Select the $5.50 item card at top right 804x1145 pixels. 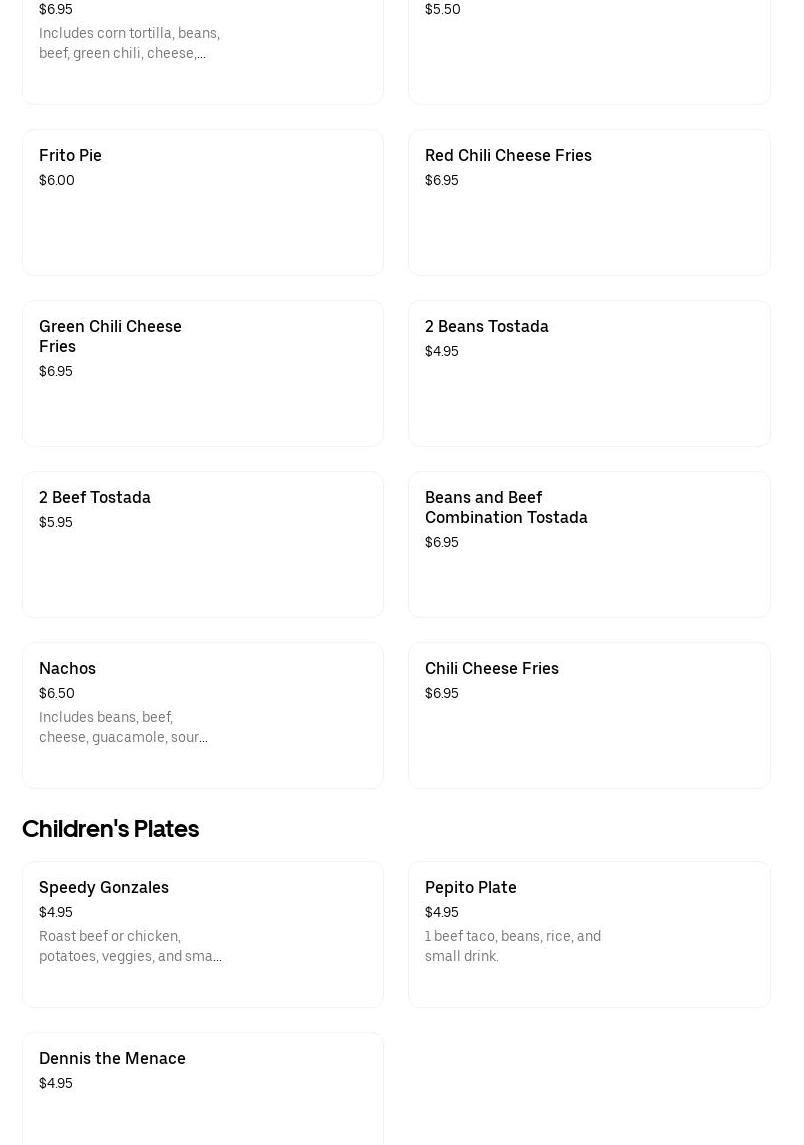(589, 50)
